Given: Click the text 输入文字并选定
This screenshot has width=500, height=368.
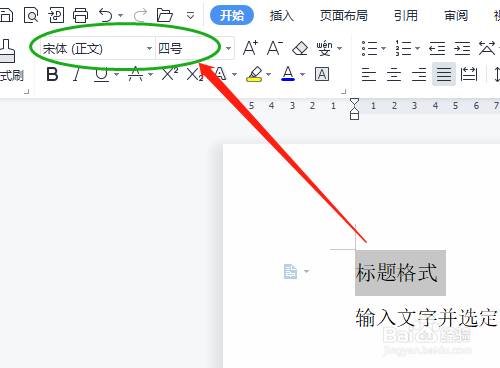Looking at the screenshot, I should pos(427,317).
